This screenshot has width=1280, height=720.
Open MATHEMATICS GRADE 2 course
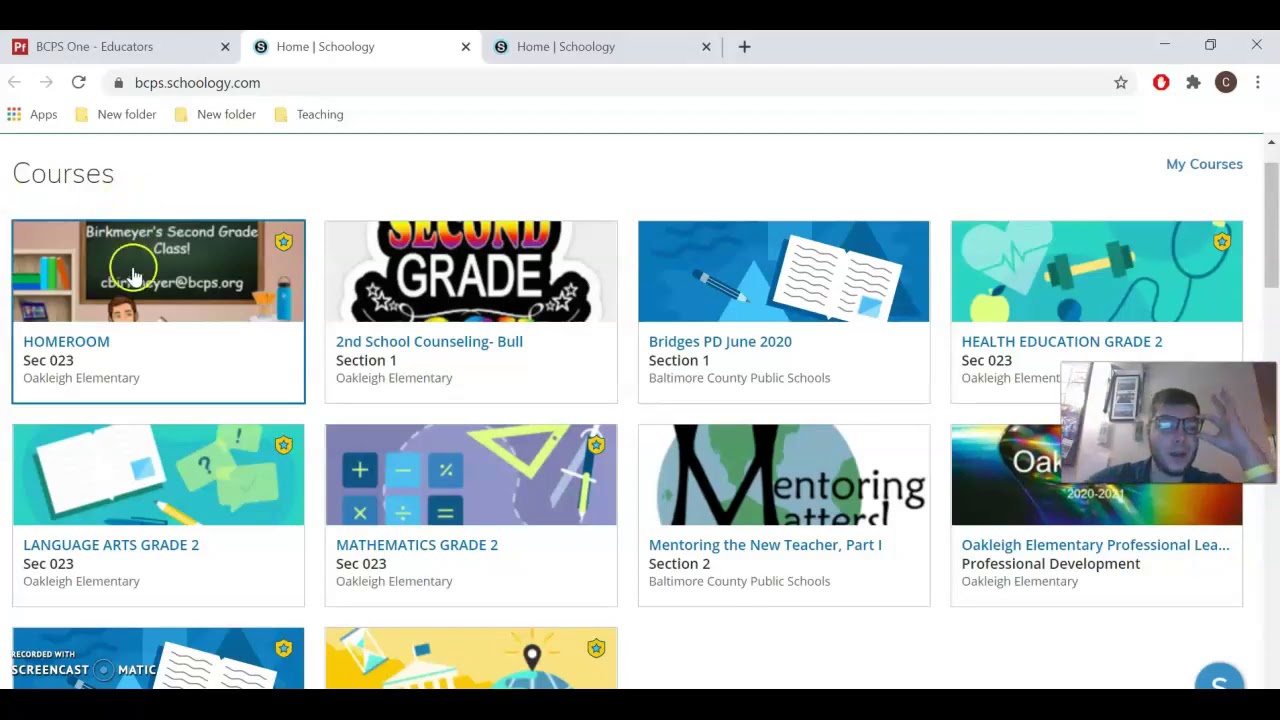pyautogui.click(x=417, y=545)
